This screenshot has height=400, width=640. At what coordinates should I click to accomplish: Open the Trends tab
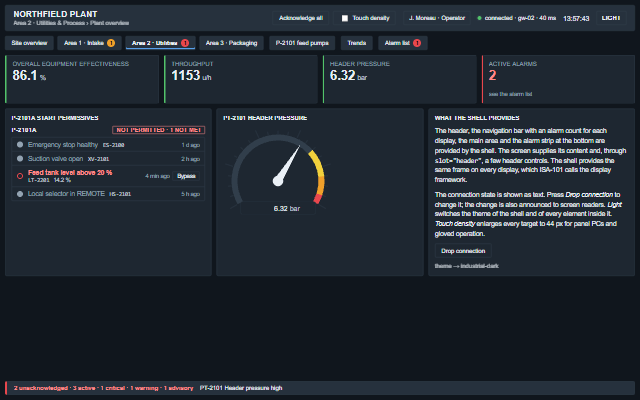point(356,43)
